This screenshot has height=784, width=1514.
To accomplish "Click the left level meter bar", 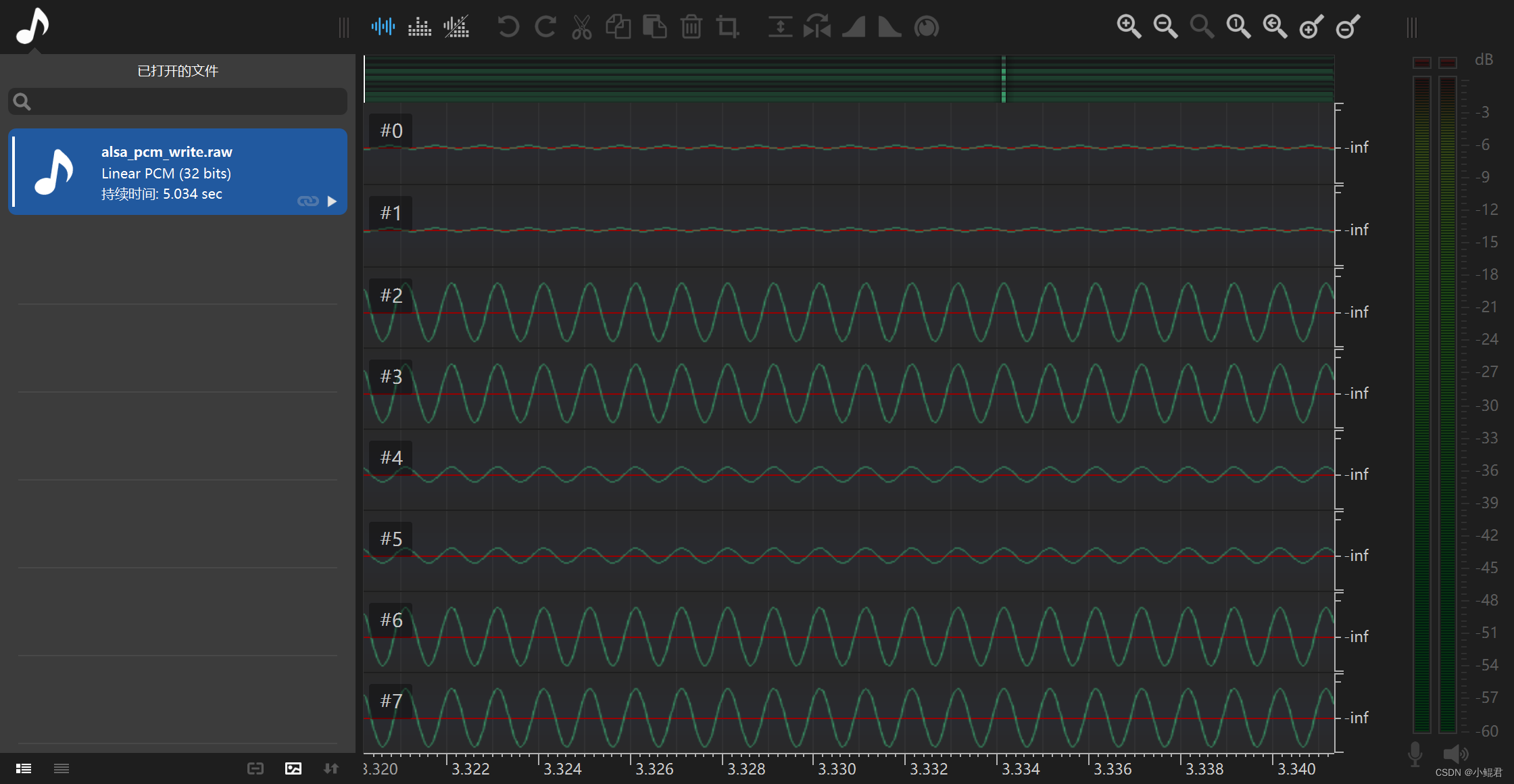I will pyautogui.click(x=1422, y=404).
